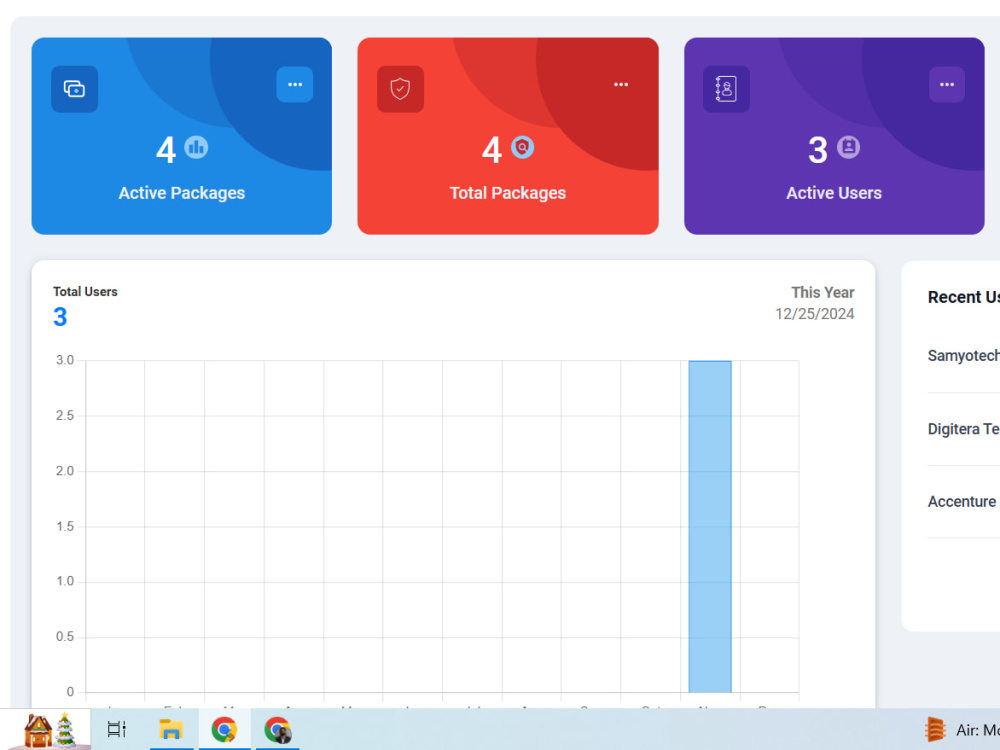Image resolution: width=1000 pixels, height=750 pixels.
Task: Select the Digitera recent user entry
Action: (964, 429)
